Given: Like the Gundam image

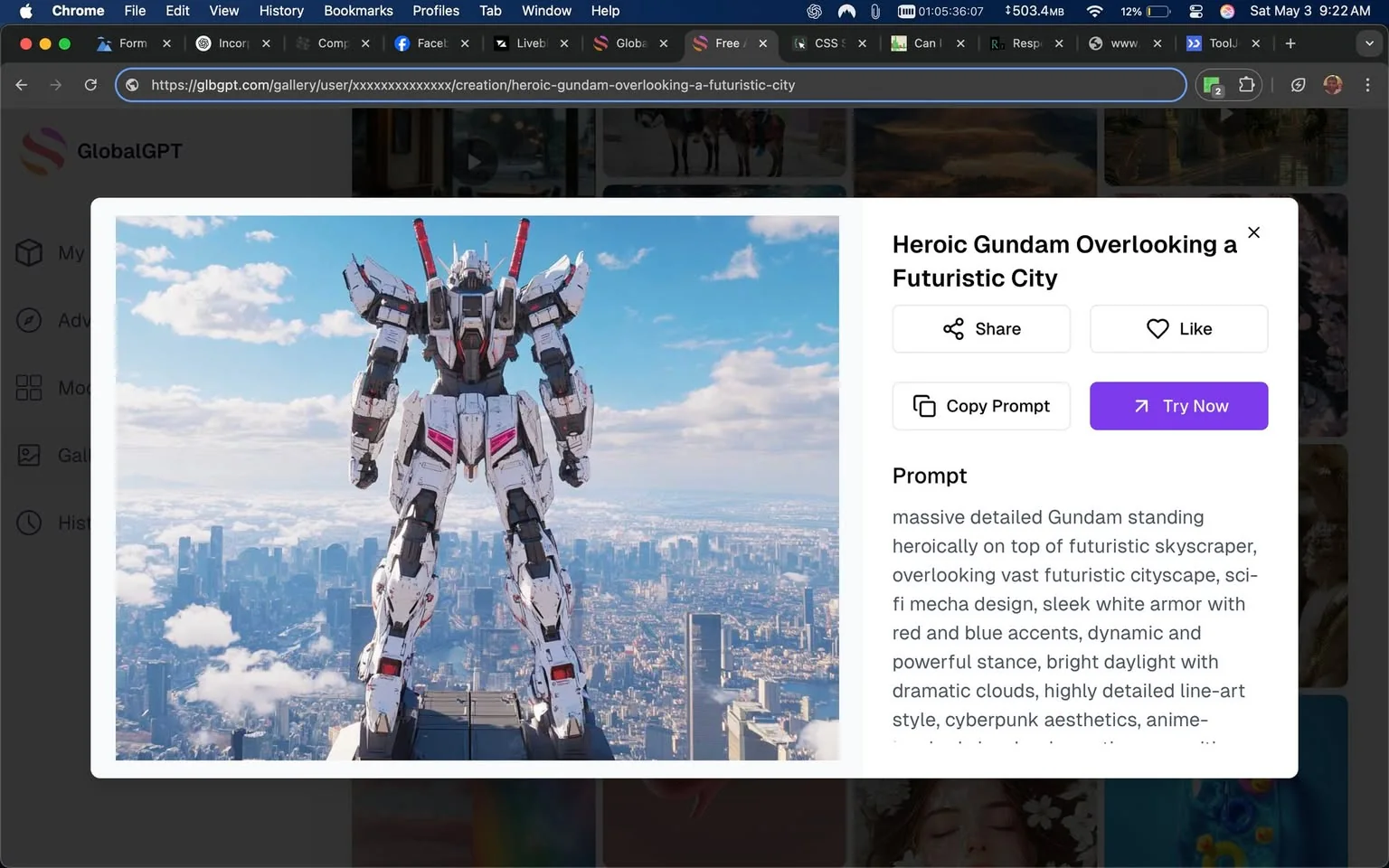Looking at the screenshot, I should coord(1178,329).
